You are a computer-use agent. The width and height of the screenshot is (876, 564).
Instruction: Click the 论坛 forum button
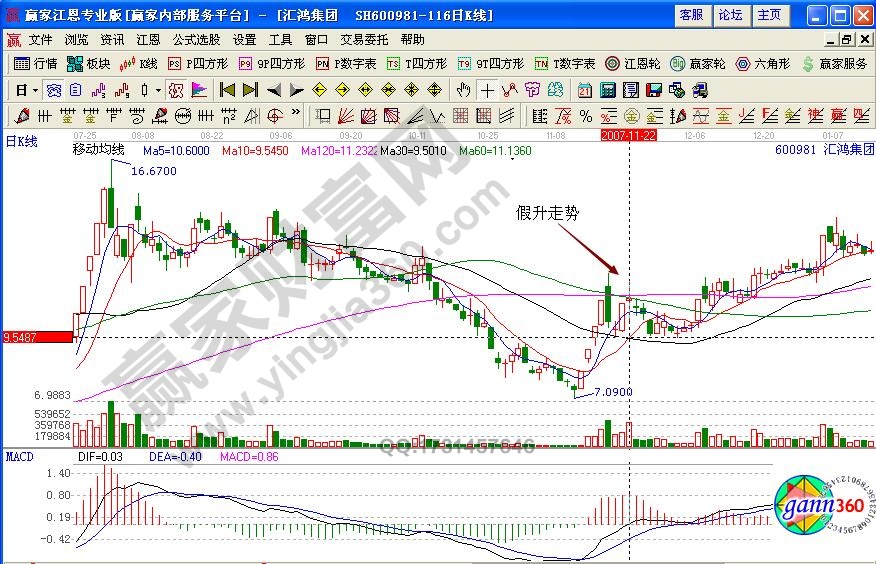tap(730, 15)
